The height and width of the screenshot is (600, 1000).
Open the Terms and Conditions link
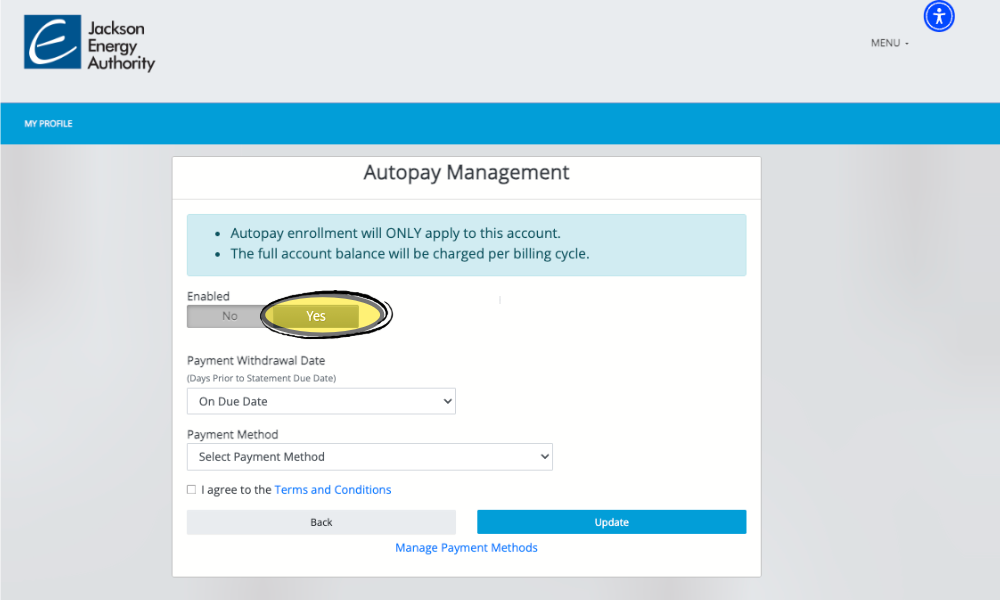coord(333,490)
